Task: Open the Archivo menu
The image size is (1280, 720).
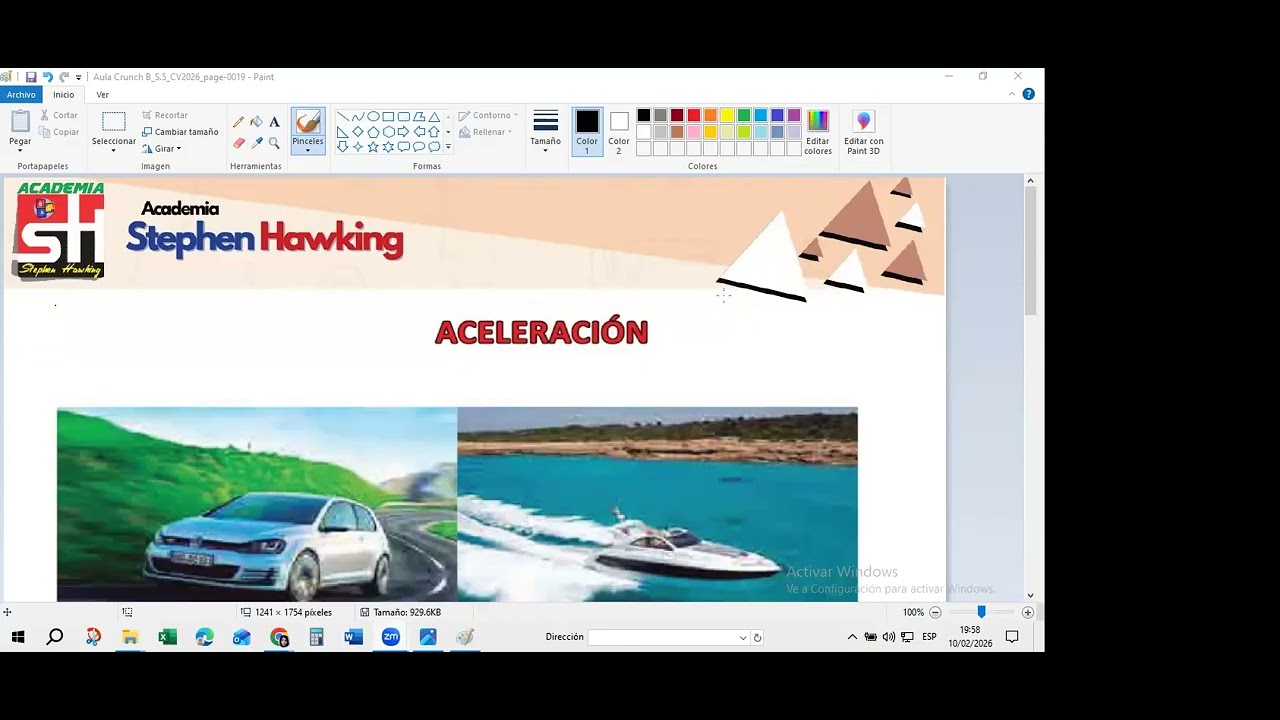Action: tap(21, 95)
